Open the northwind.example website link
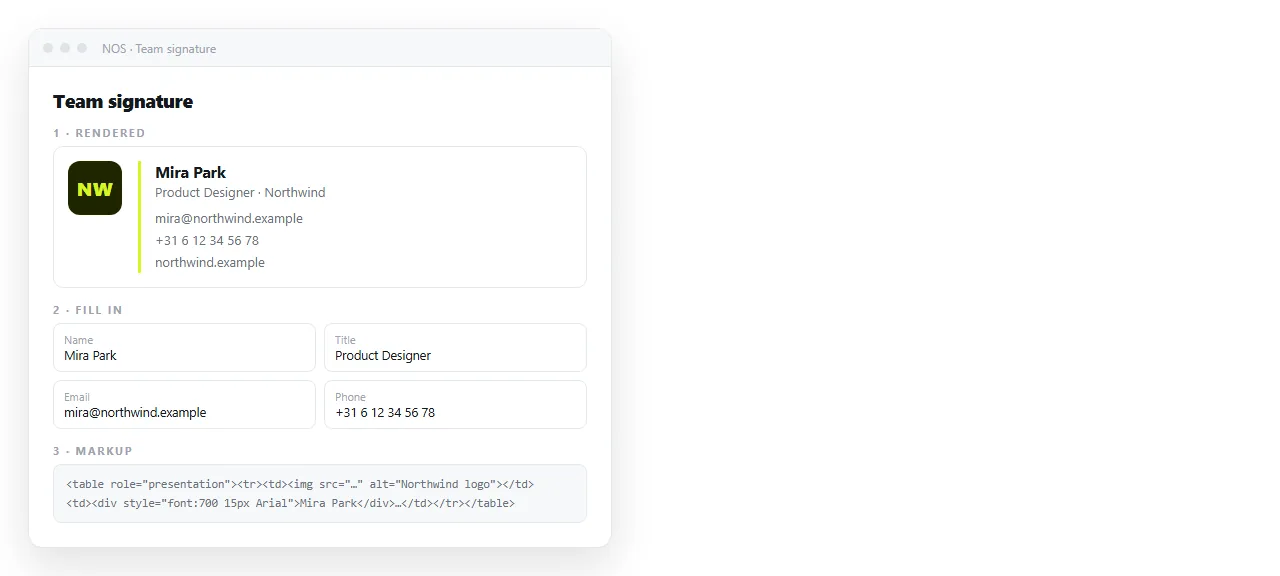Viewport: 1280px width, 576px height. point(210,262)
